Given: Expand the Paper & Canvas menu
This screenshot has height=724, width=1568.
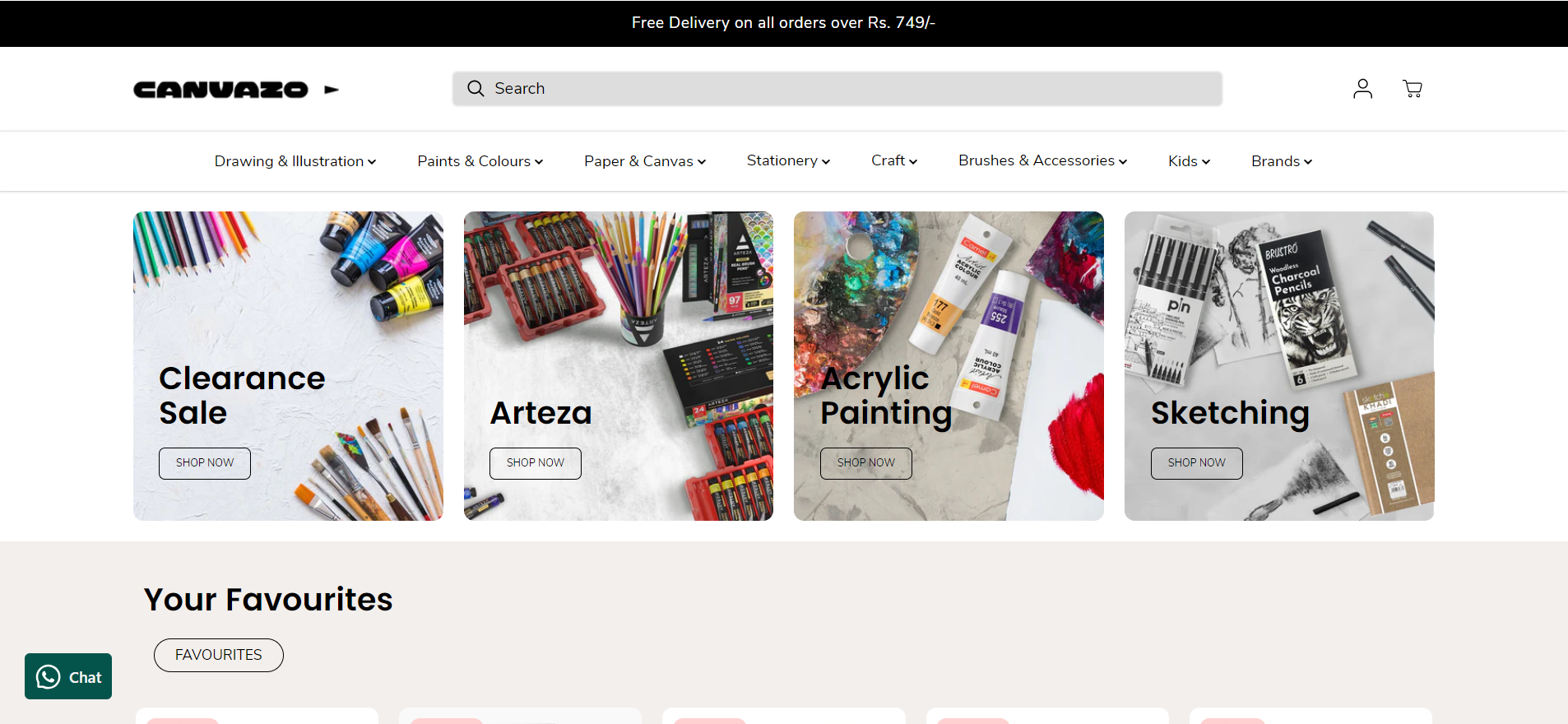Looking at the screenshot, I should pyautogui.click(x=645, y=161).
